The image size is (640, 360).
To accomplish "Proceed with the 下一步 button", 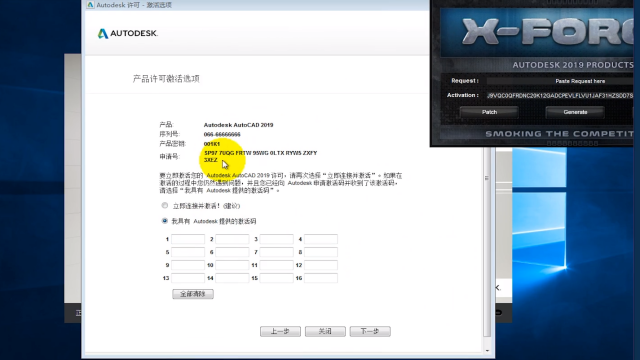I will click(370, 331).
